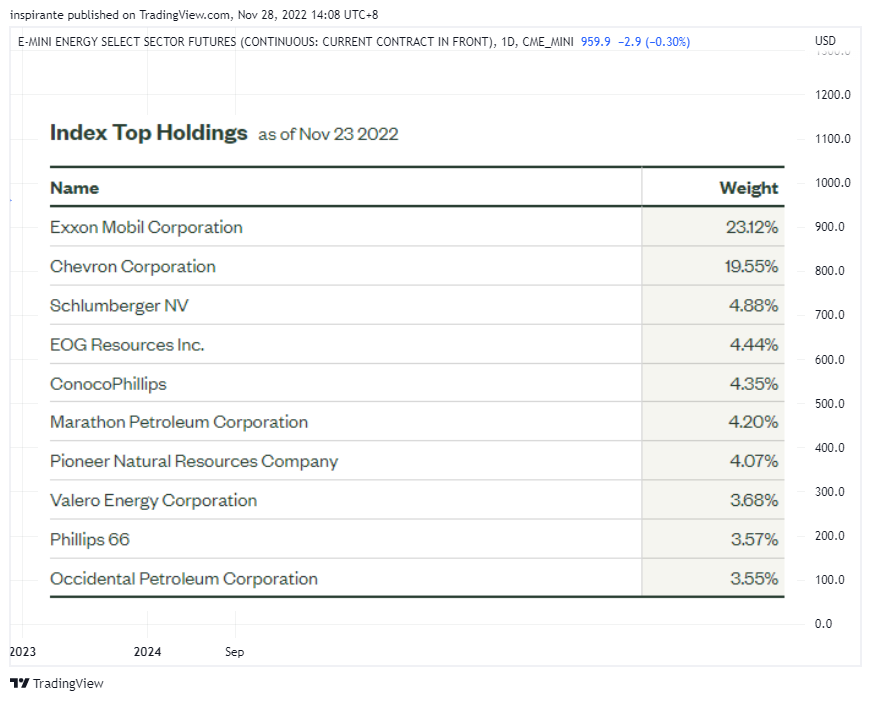
Task: Select the Schlumberger NV name
Action: click(119, 306)
